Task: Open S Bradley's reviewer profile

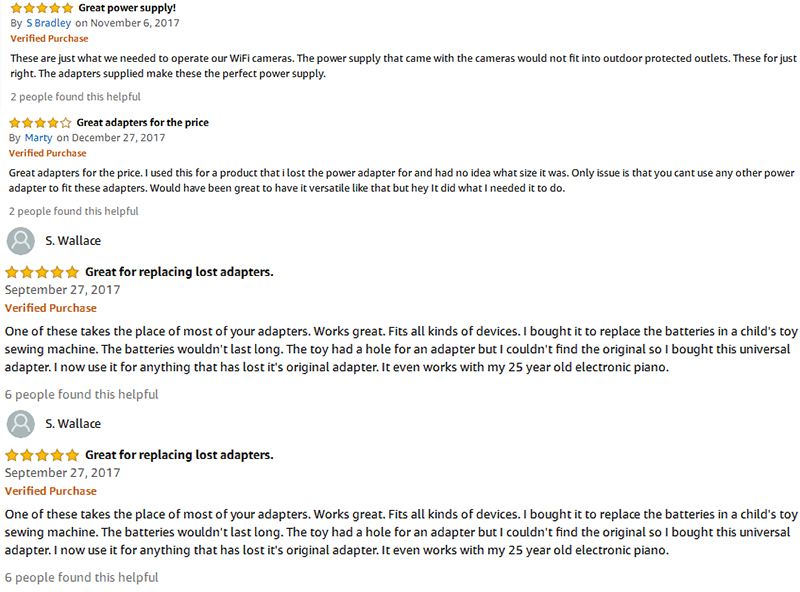Action: point(48,23)
